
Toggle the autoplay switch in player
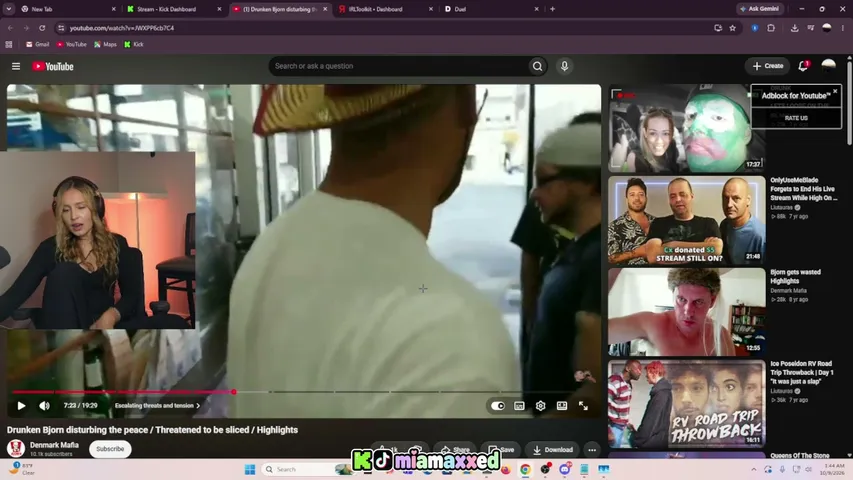(x=498, y=405)
